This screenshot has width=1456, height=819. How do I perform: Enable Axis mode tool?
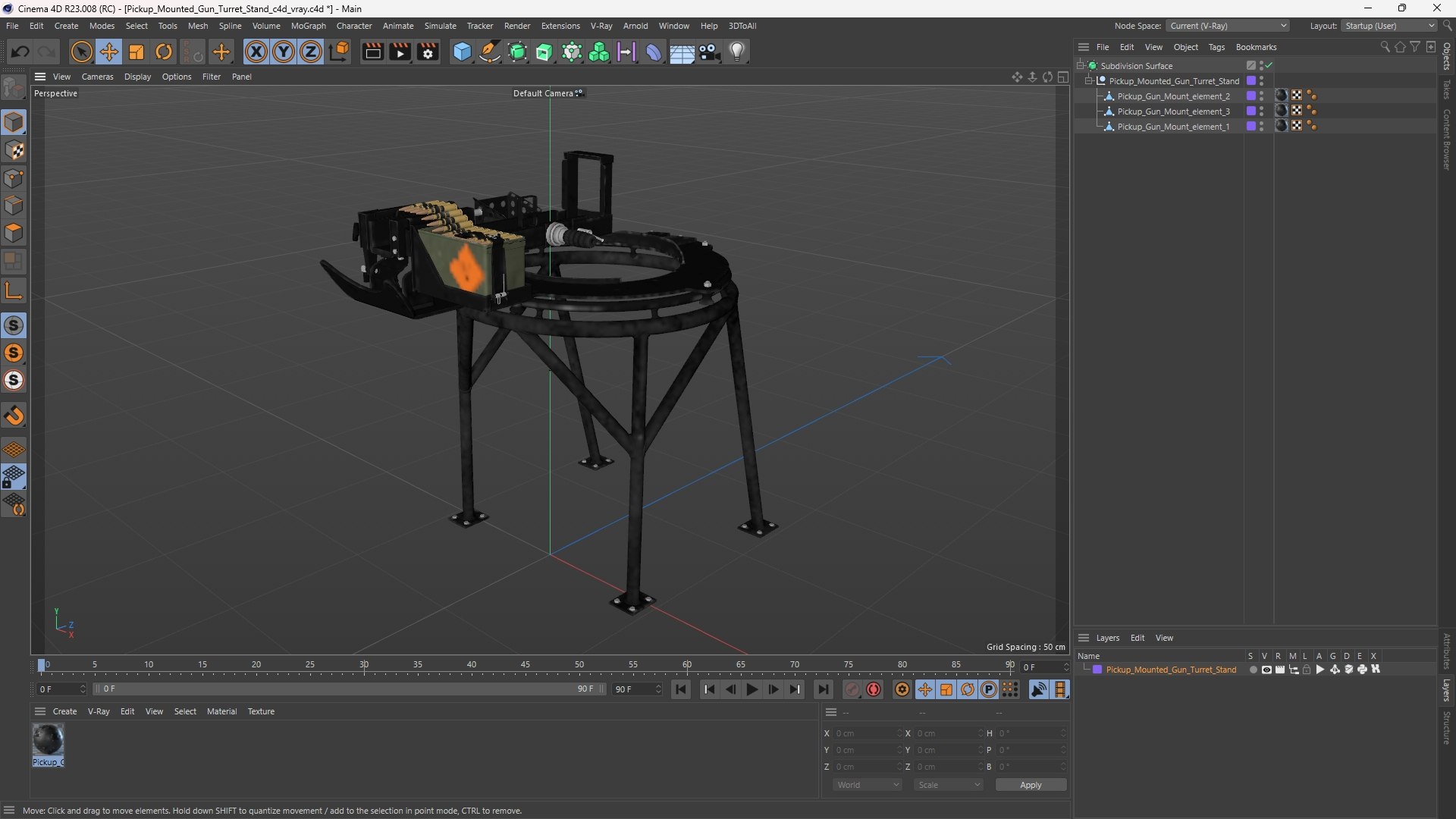pyautogui.click(x=14, y=290)
